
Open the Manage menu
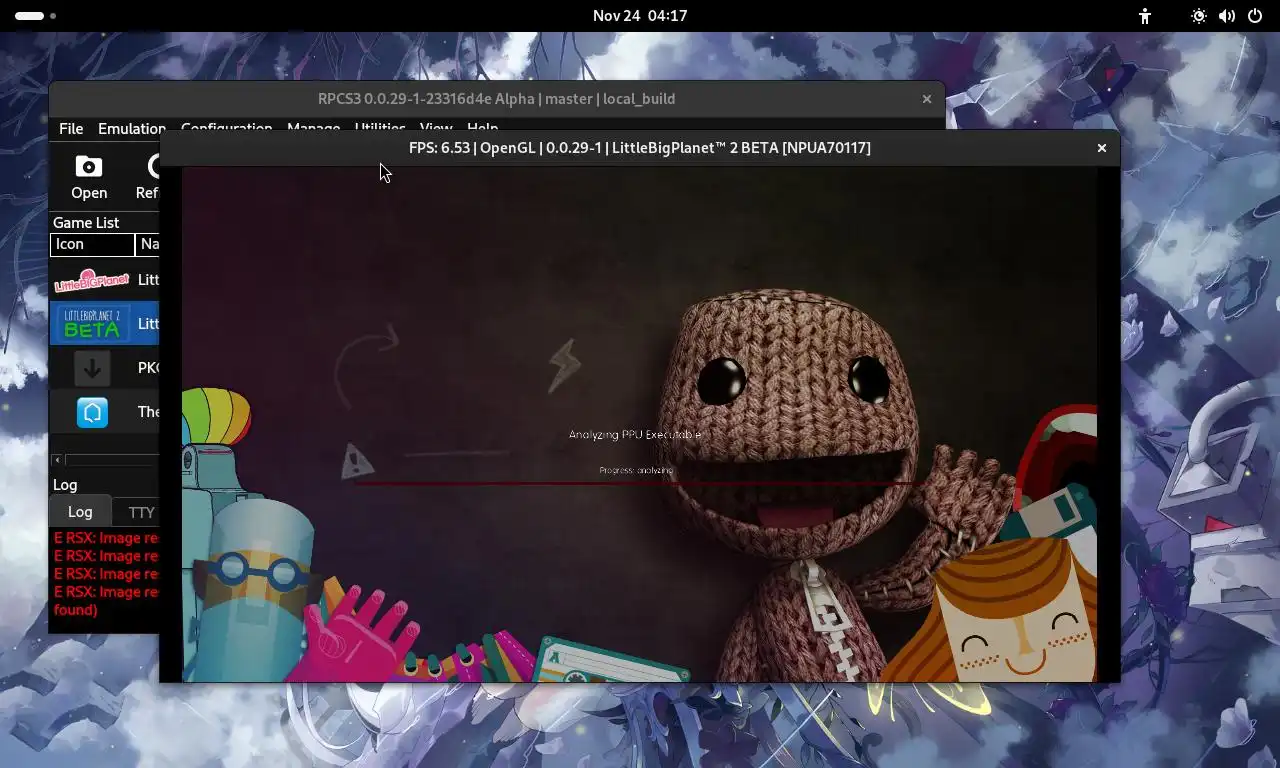313,126
